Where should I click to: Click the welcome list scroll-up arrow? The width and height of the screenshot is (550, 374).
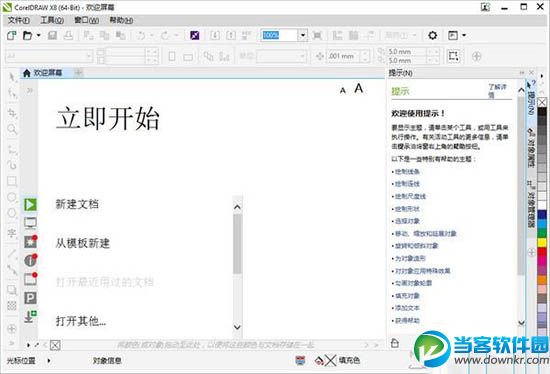(237, 207)
